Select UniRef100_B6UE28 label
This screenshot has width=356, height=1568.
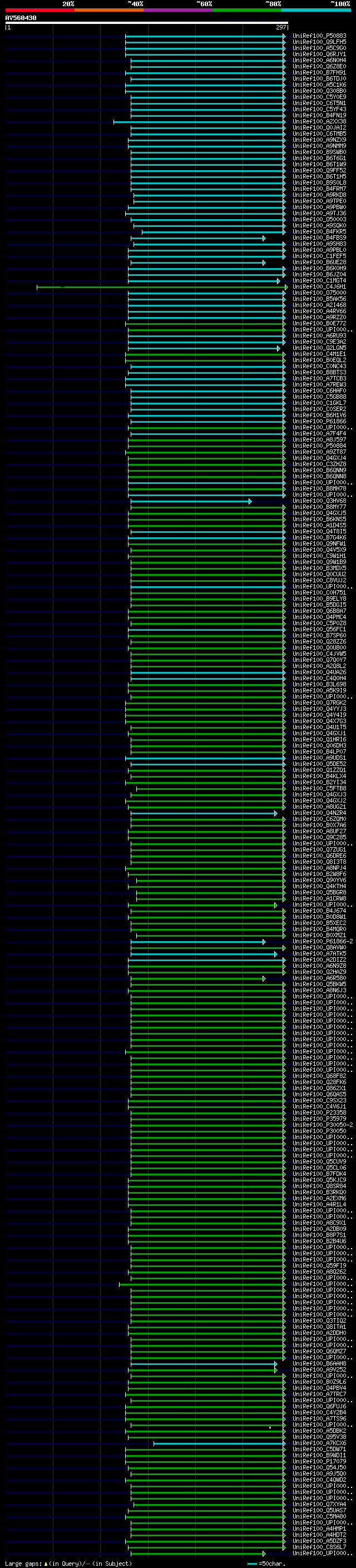pos(319,263)
